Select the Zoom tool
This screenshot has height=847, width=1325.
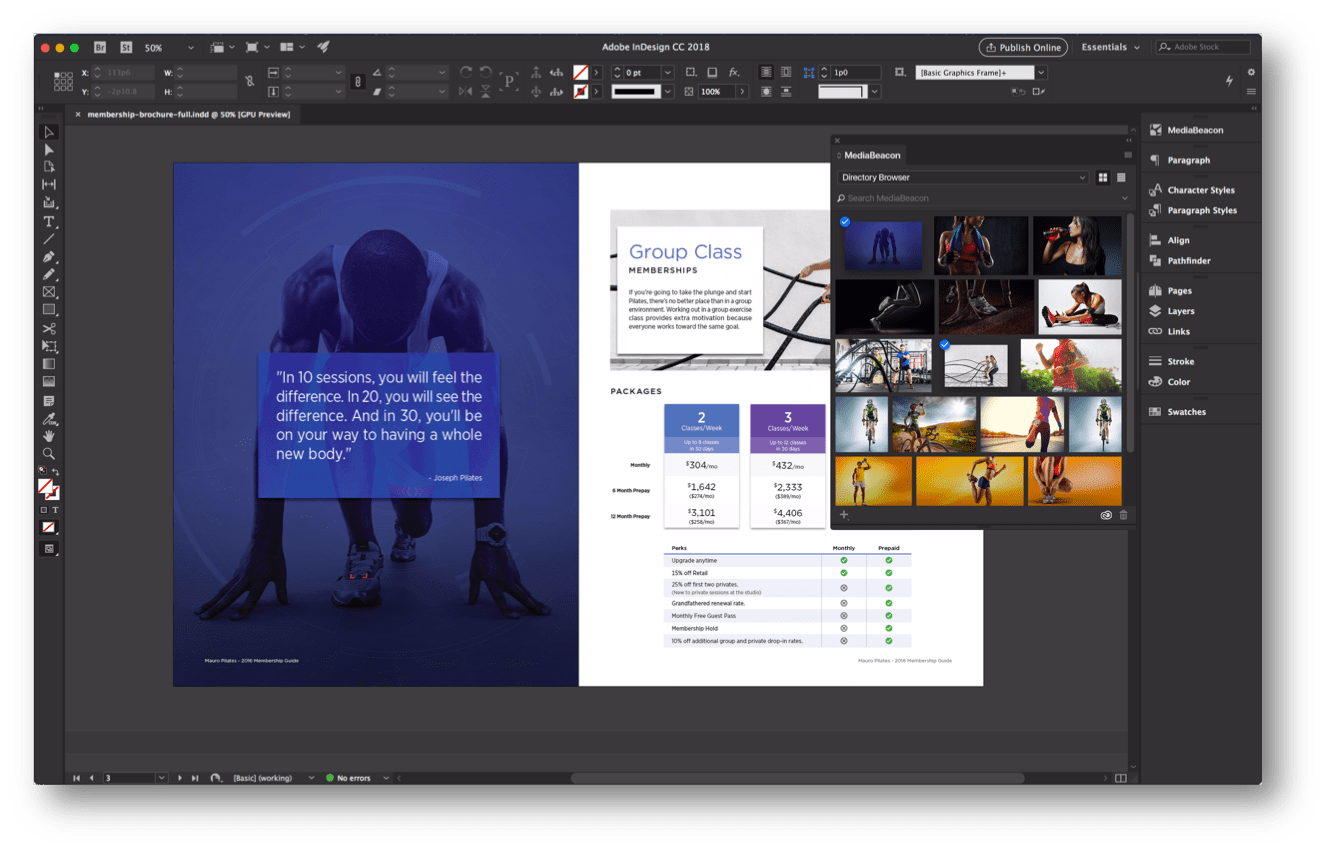(x=49, y=454)
